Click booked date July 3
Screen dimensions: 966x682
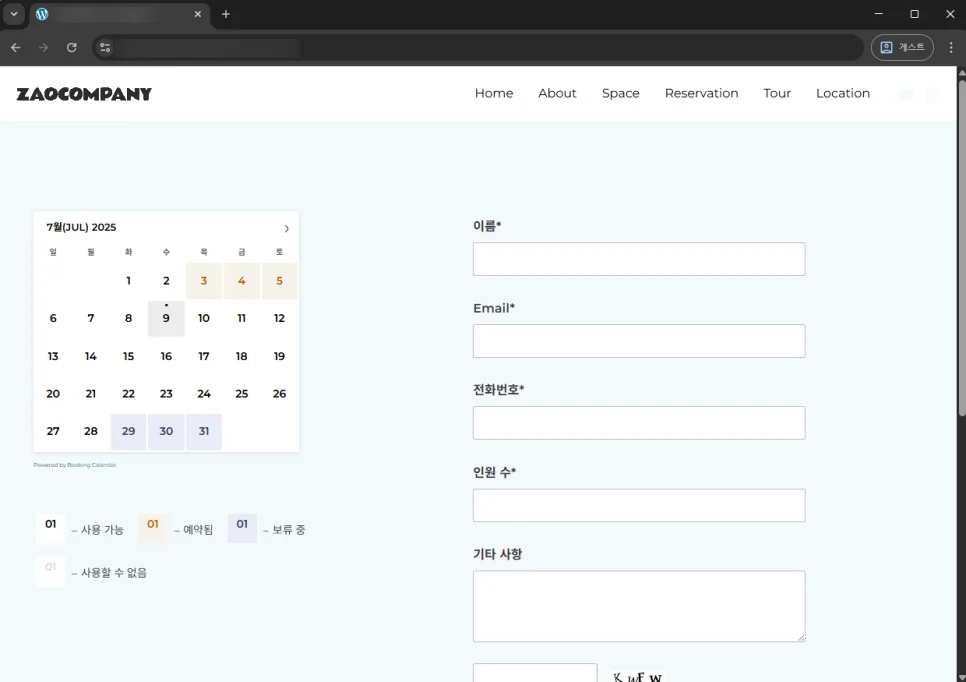pyautogui.click(x=204, y=281)
